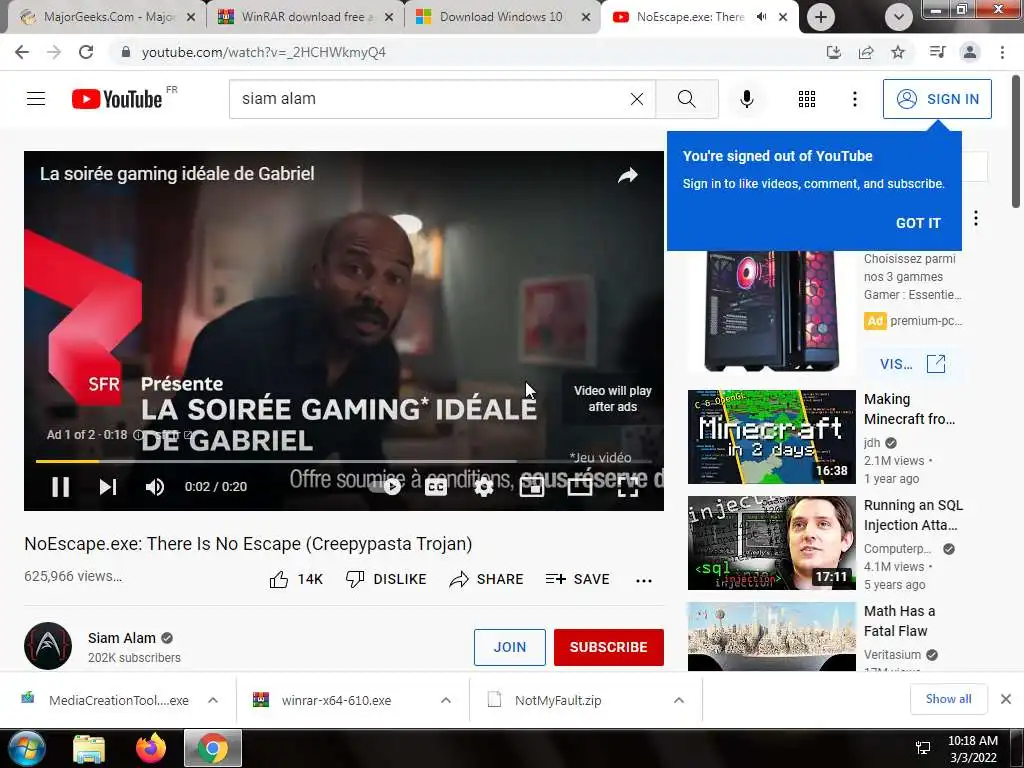Image resolution: width=1024 pixels, height=768 pixels.
Task: Start voice search with the microphone
Action: click(x=746, y=99)
